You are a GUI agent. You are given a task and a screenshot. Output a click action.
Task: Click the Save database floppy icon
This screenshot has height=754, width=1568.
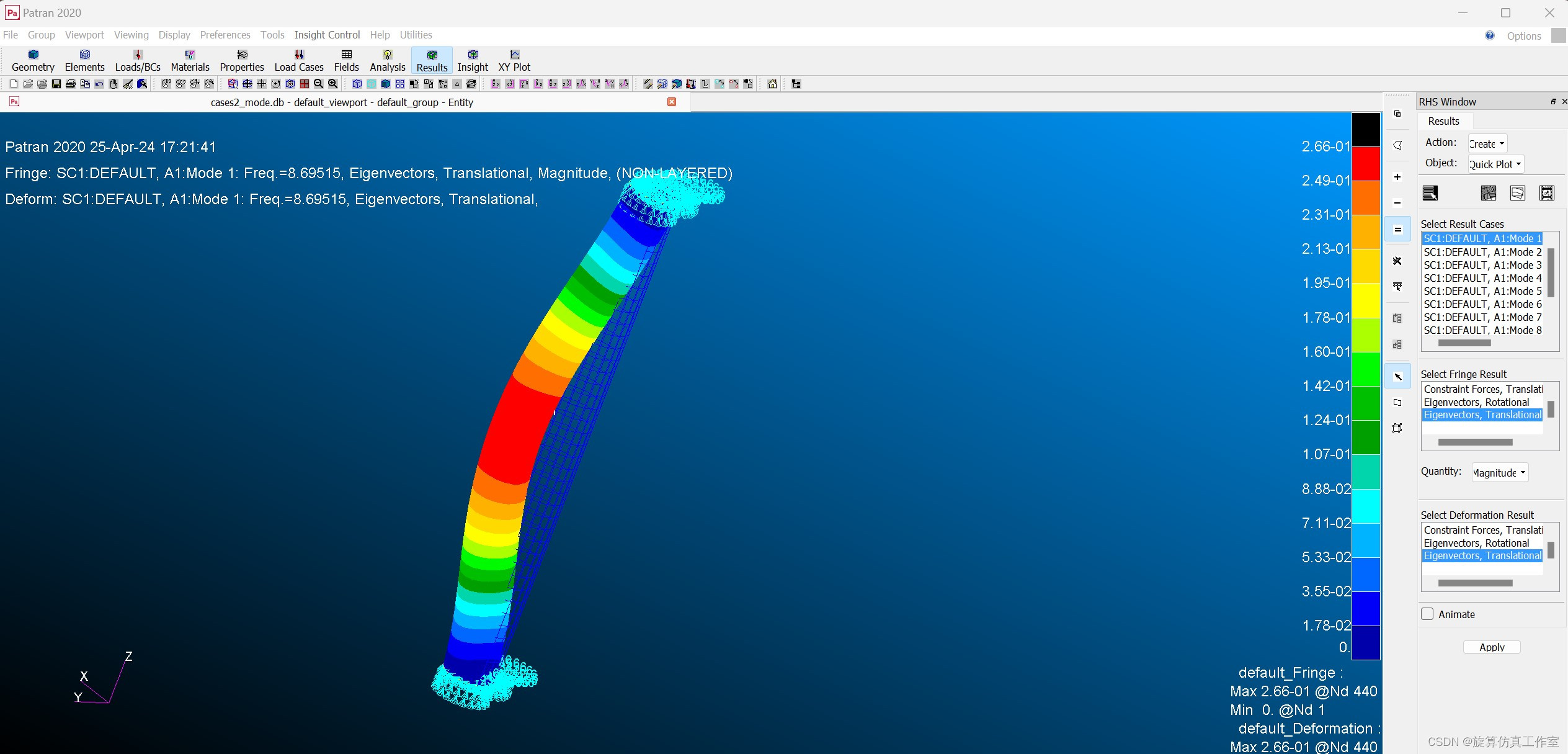(x=56, y=84)
